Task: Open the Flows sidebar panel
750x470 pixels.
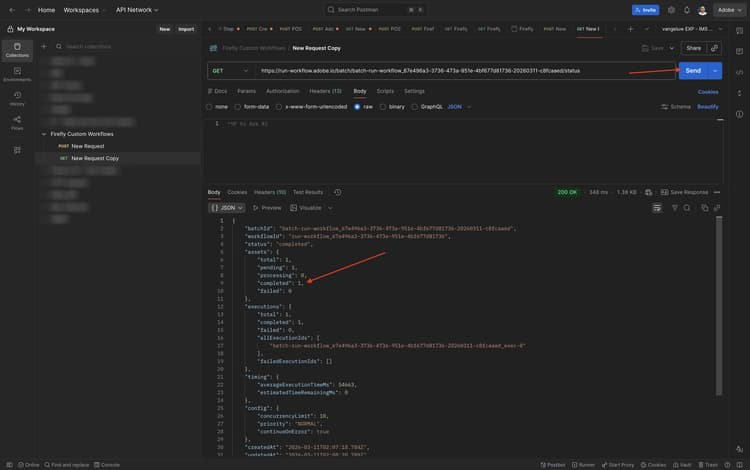Action: pyautogui.click(x=17, y=123)
